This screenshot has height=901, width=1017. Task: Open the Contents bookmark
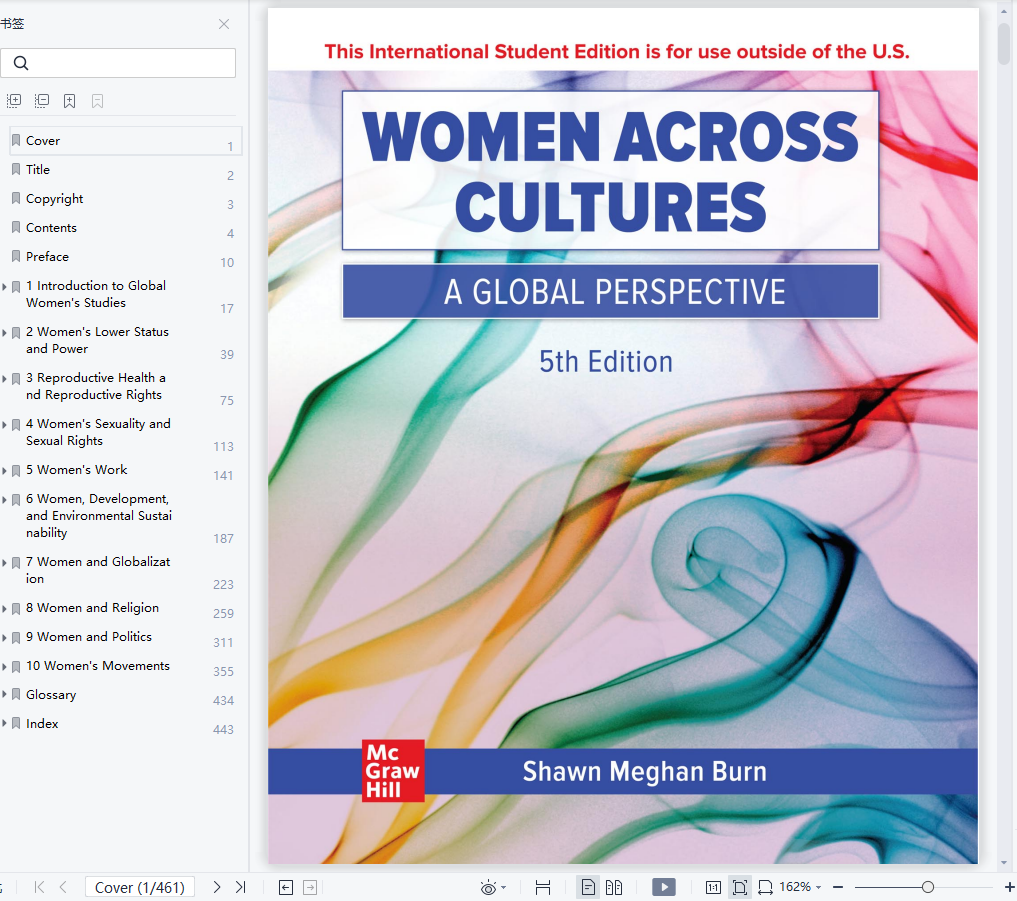point(51,228)
